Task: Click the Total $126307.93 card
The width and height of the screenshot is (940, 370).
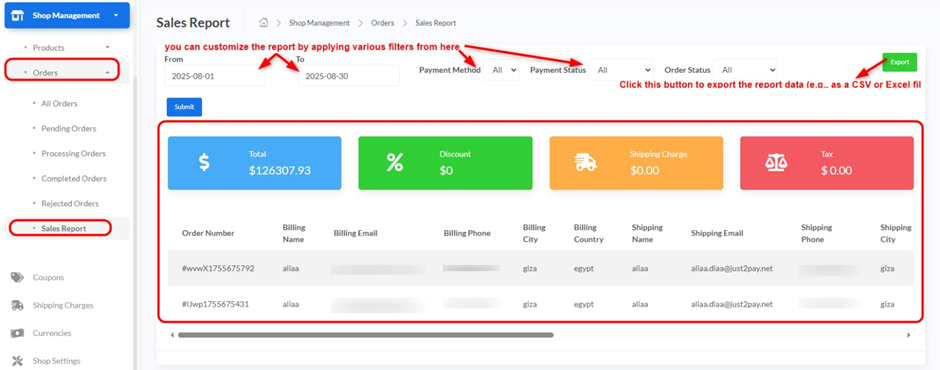Action: pos(254,163)
